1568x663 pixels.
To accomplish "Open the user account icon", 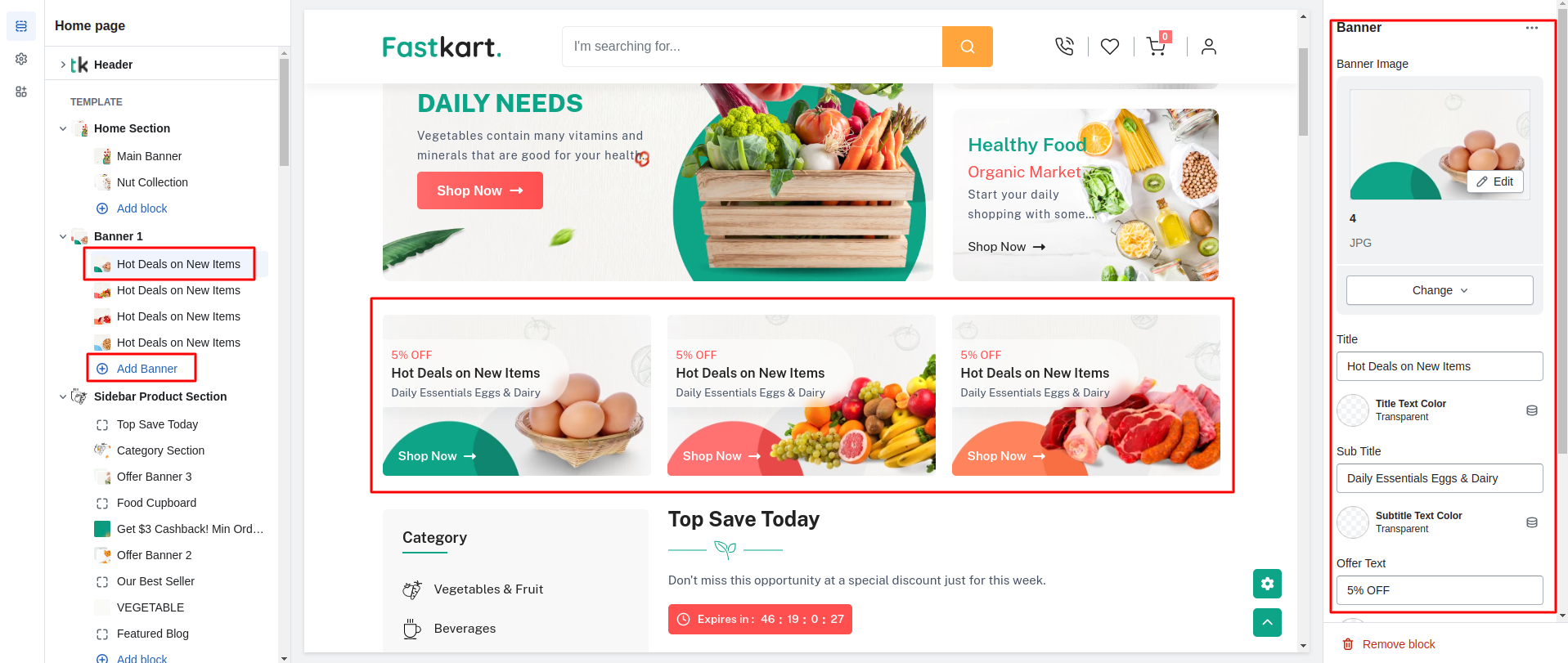I will [1208, 47].
